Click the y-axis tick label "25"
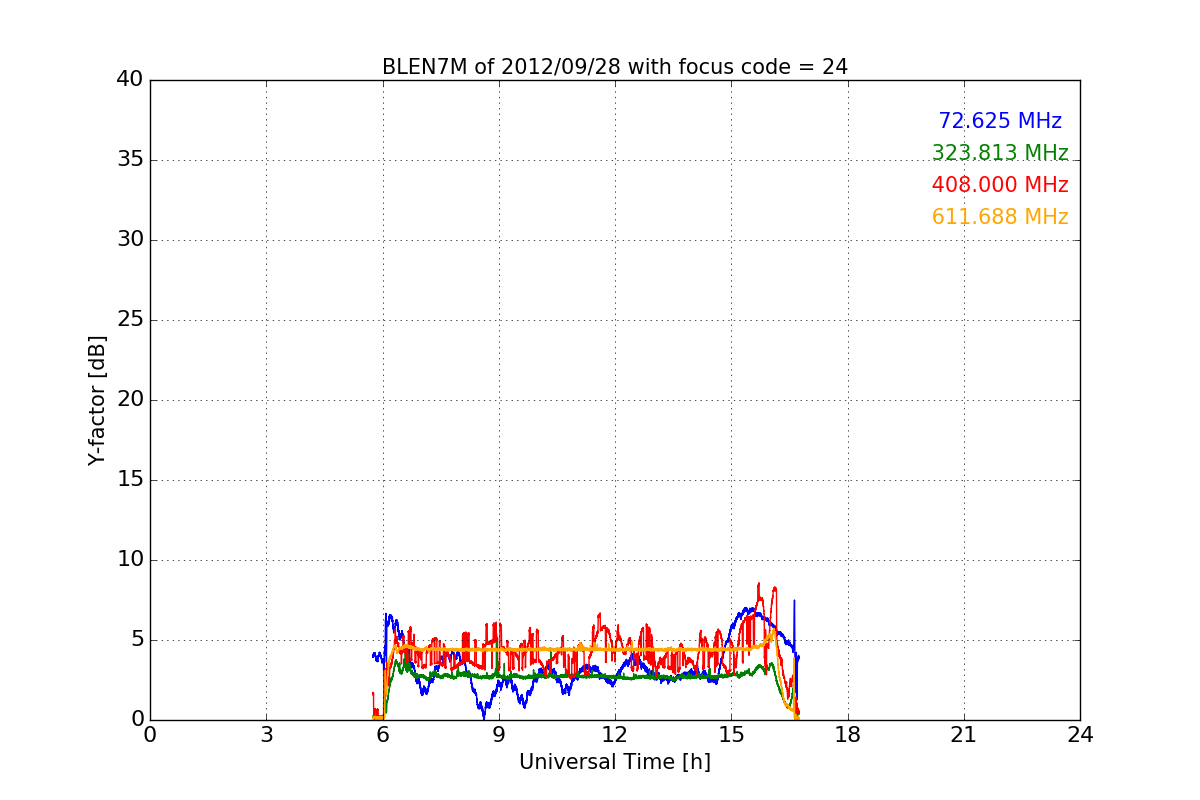1200x800 pixels. 130,320
